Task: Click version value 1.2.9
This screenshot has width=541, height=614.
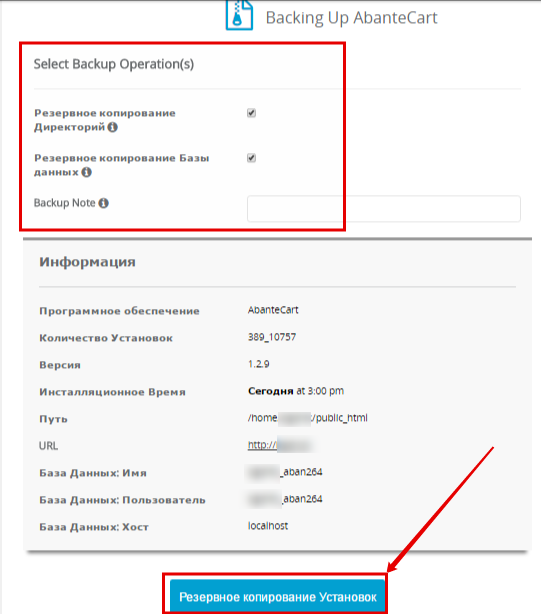Action: [258, 364]
